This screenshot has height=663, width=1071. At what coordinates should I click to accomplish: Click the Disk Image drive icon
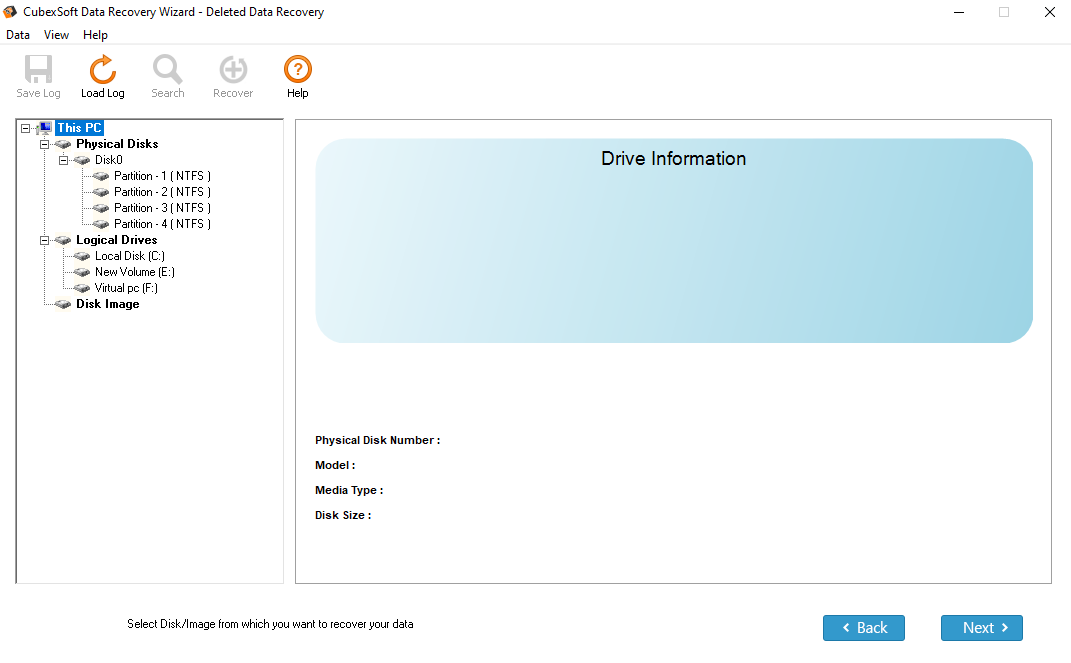tap(63, 304)
